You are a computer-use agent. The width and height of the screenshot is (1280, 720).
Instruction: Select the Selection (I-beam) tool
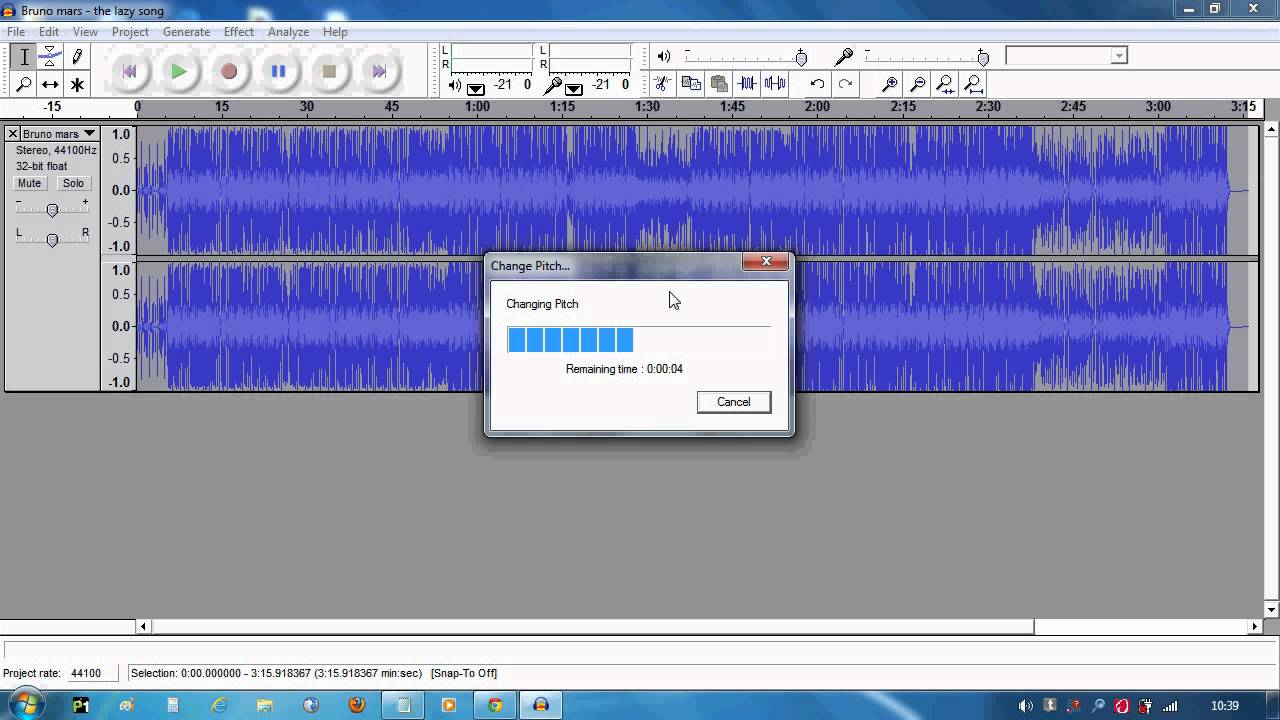(x=25, y=57)
